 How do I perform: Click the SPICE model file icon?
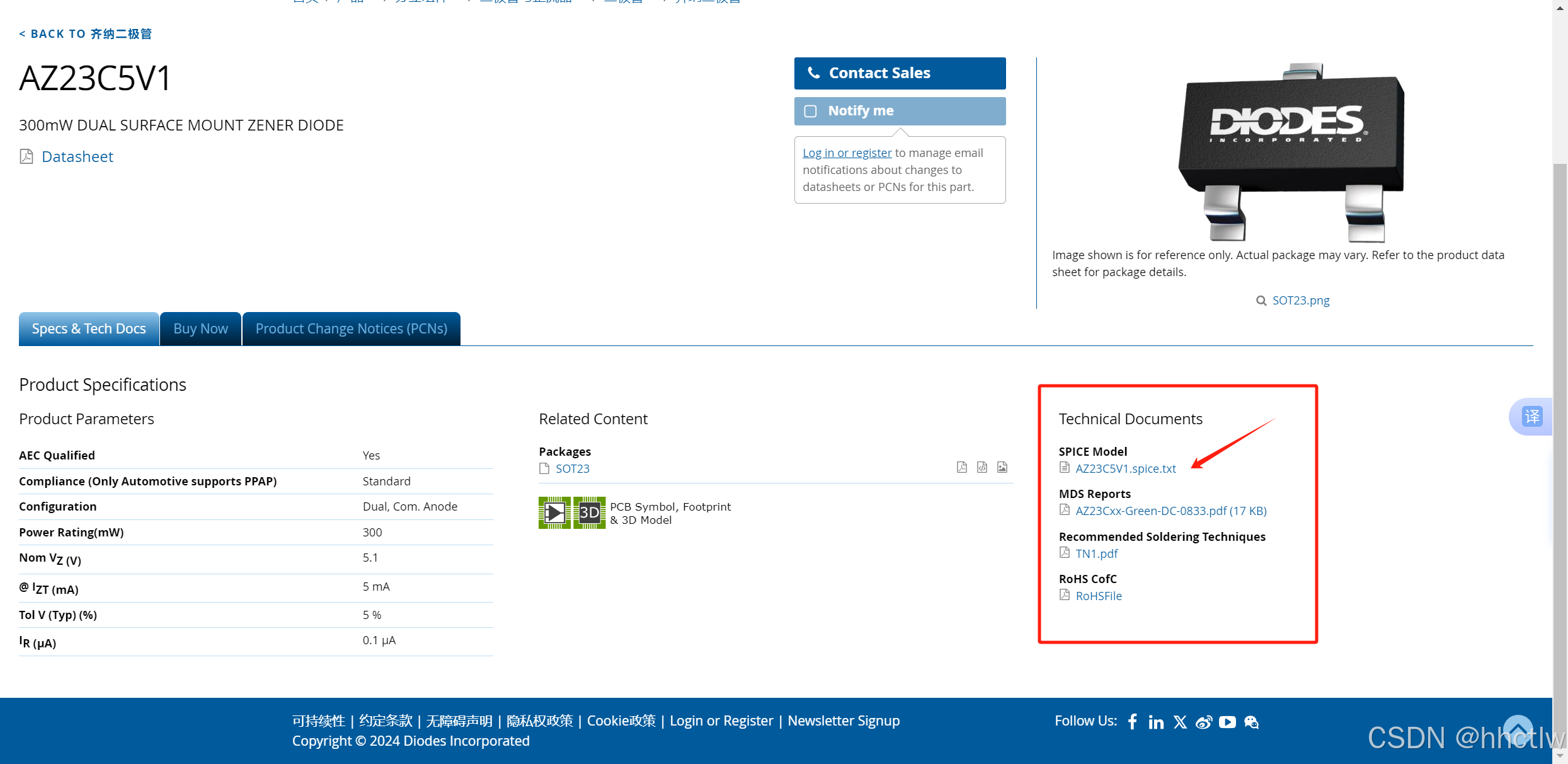(x=1065, y=468)
